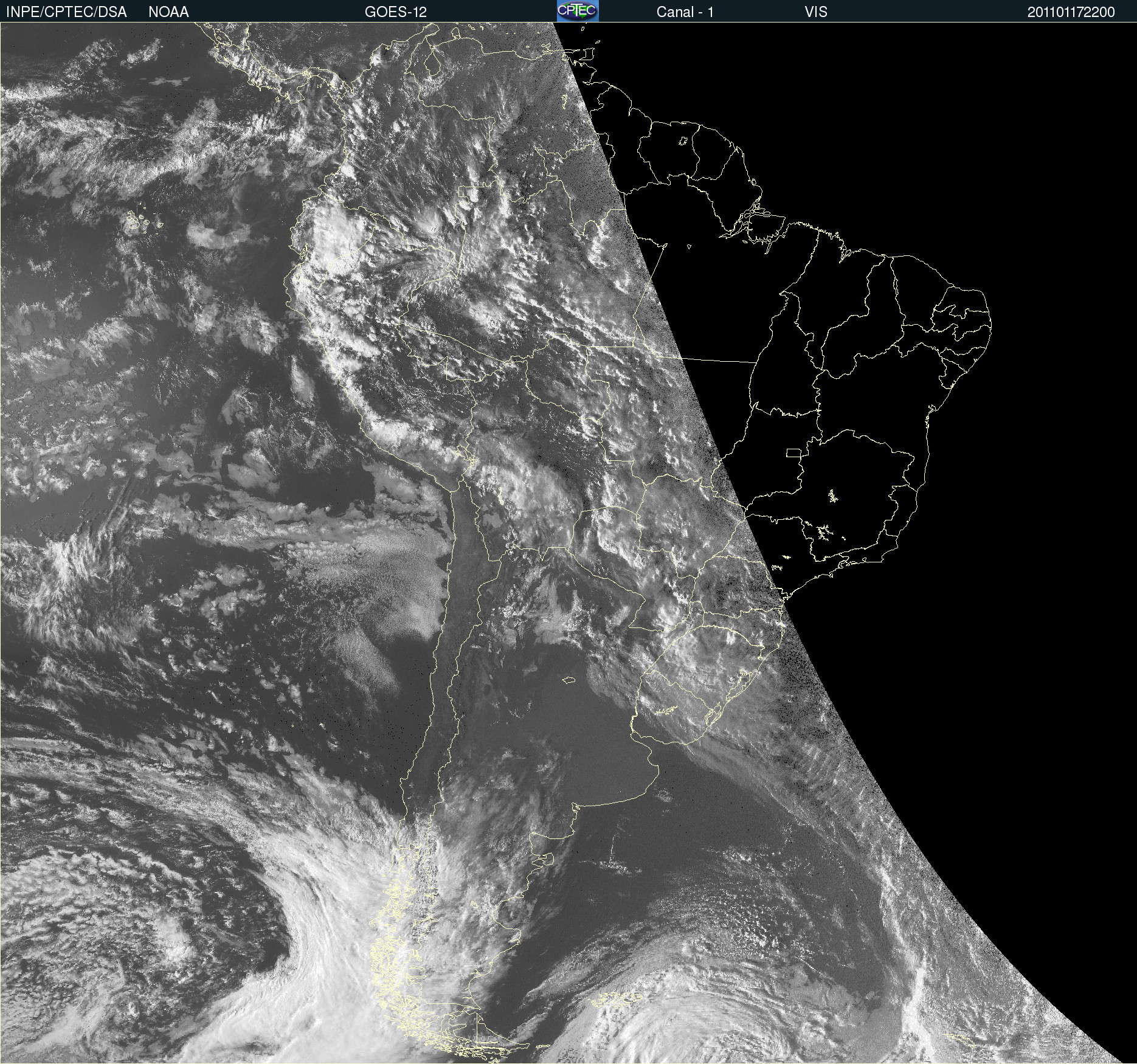Image resolution: width=1137 pixels, height=1064 pixels.
Task: Select the Canal - 1 label
Action: pyautogui.click(x=685, y=12)
